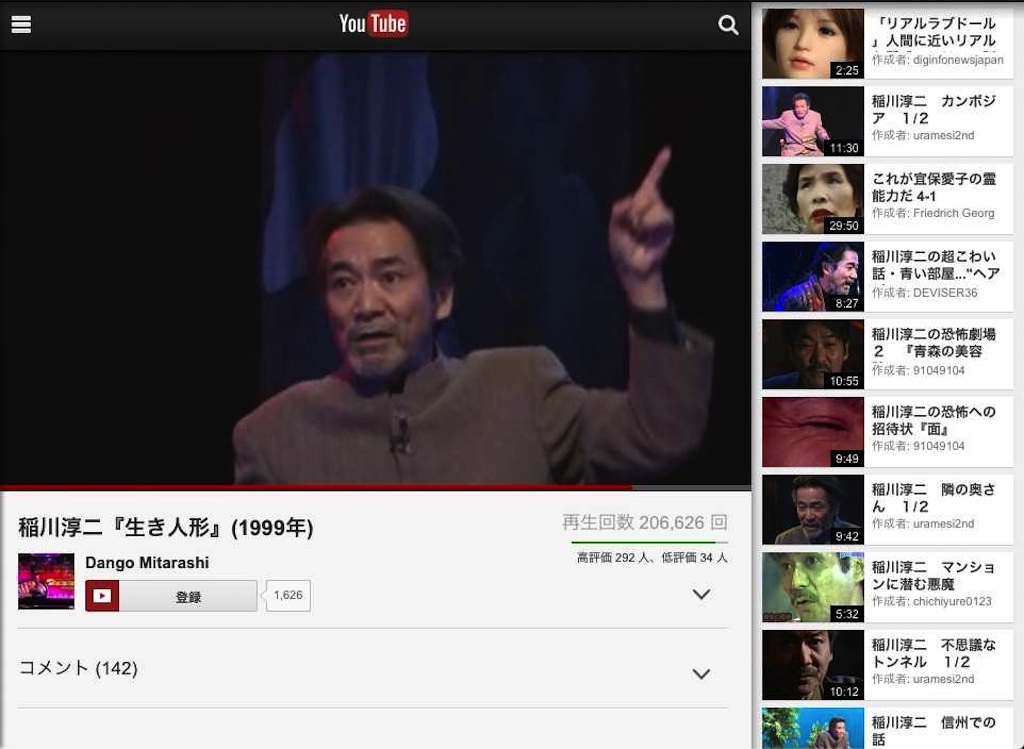This screenshot has width=1024, height=749.
Task: Click uploader uramesi2nd under カンボジア video
Action: pyautogui.click(x=923, y=135)
